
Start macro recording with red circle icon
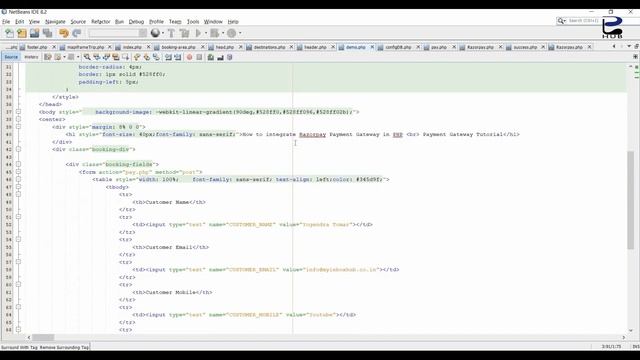(190, 58)
